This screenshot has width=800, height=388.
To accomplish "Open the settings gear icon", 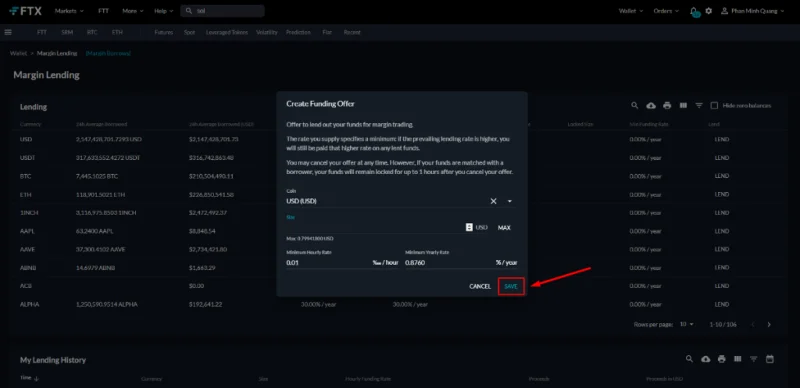I will pos(709,11).
